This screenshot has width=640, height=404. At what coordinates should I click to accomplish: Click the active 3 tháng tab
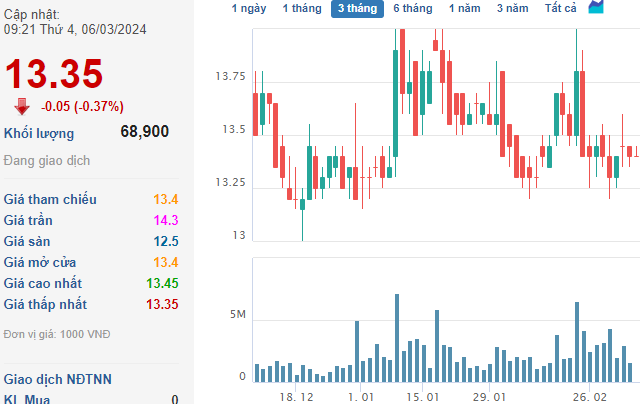tap(357, 9)
